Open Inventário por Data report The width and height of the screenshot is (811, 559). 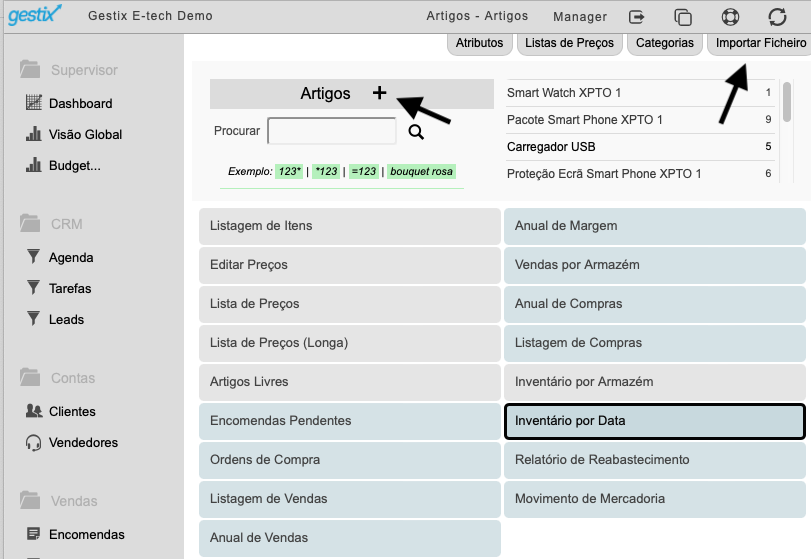tap(655, 421)
